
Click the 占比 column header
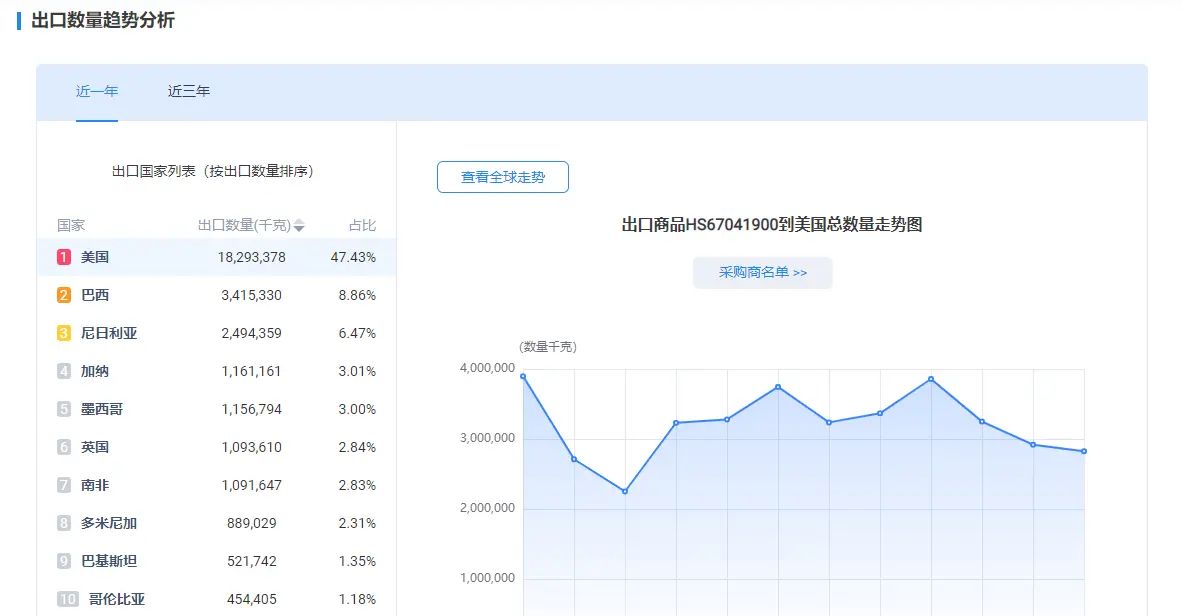pos(362,225)
